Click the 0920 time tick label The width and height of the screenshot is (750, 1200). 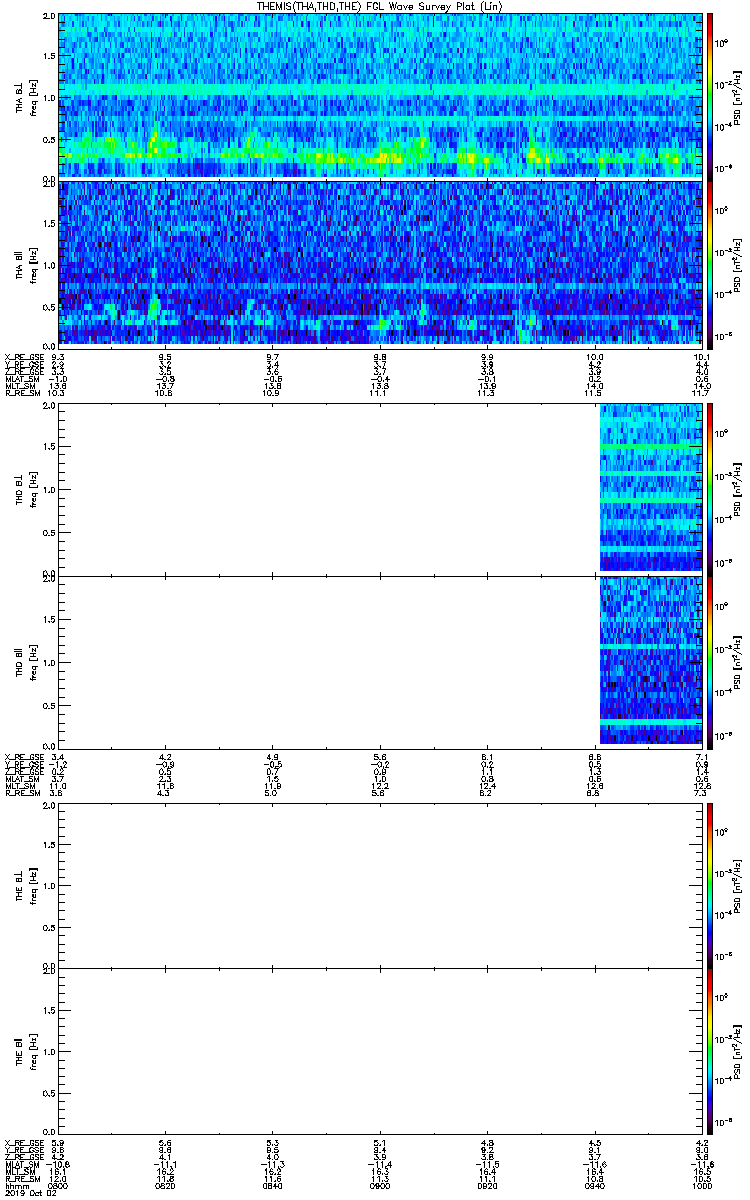(487, 1185)
